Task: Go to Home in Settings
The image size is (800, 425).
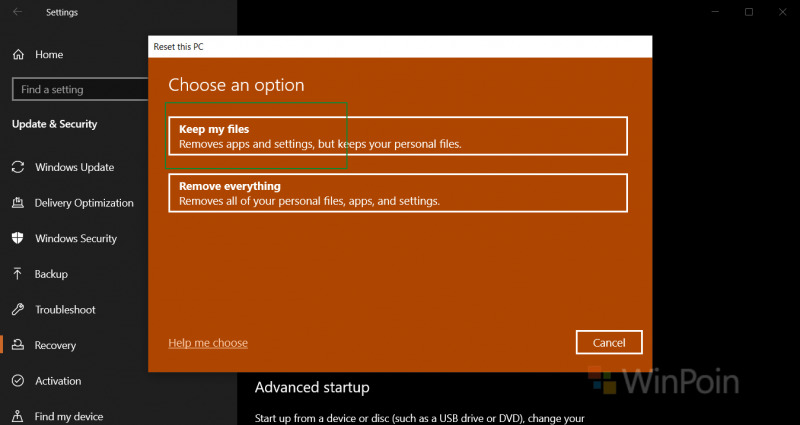Action: point(49,55)
